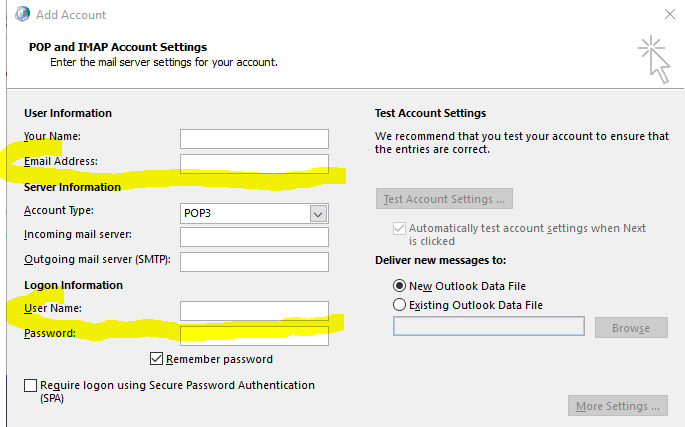Image resolution: width=685 pixels, height=427 pixels.
Task: Open More Settings button
Action: pos(618,406)
